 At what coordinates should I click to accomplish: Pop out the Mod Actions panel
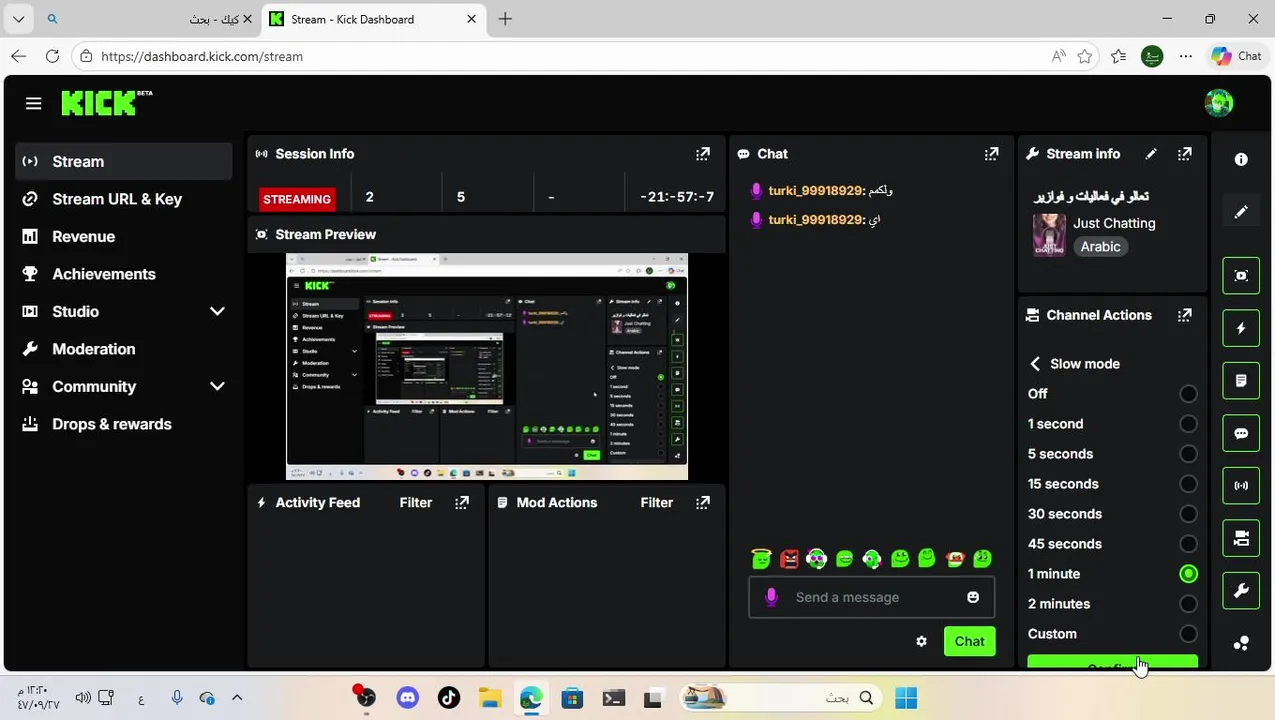coord(703,503)
